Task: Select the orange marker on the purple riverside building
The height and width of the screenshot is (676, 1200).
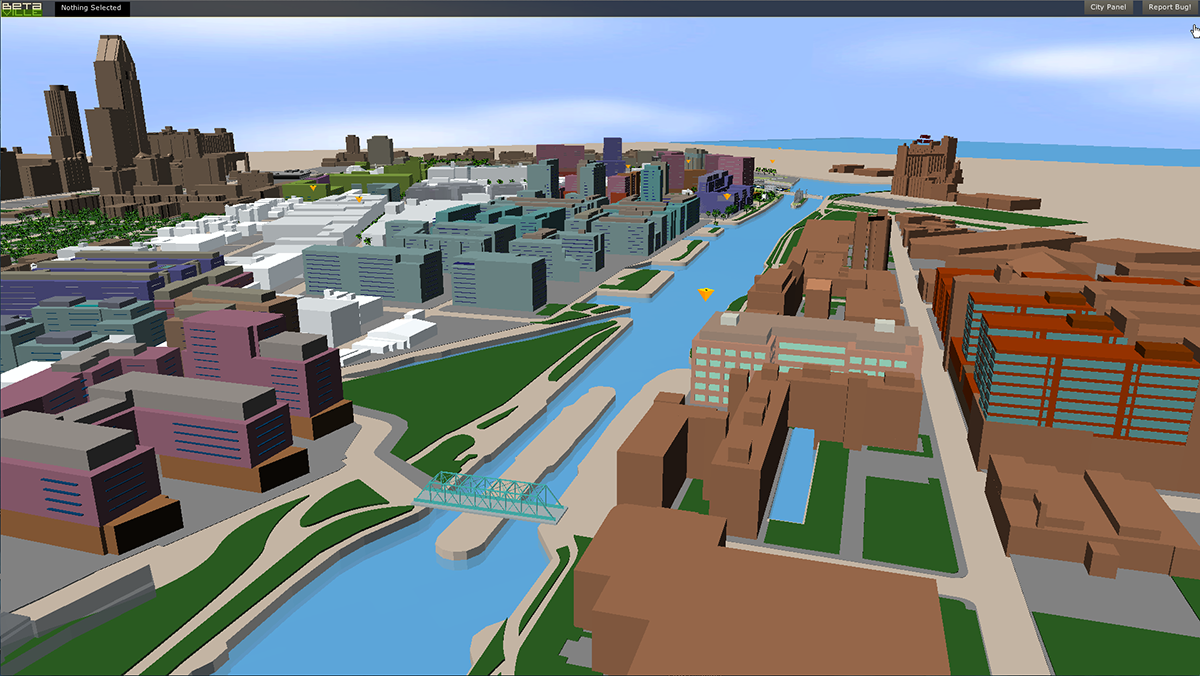Action: tap(727, 197)
